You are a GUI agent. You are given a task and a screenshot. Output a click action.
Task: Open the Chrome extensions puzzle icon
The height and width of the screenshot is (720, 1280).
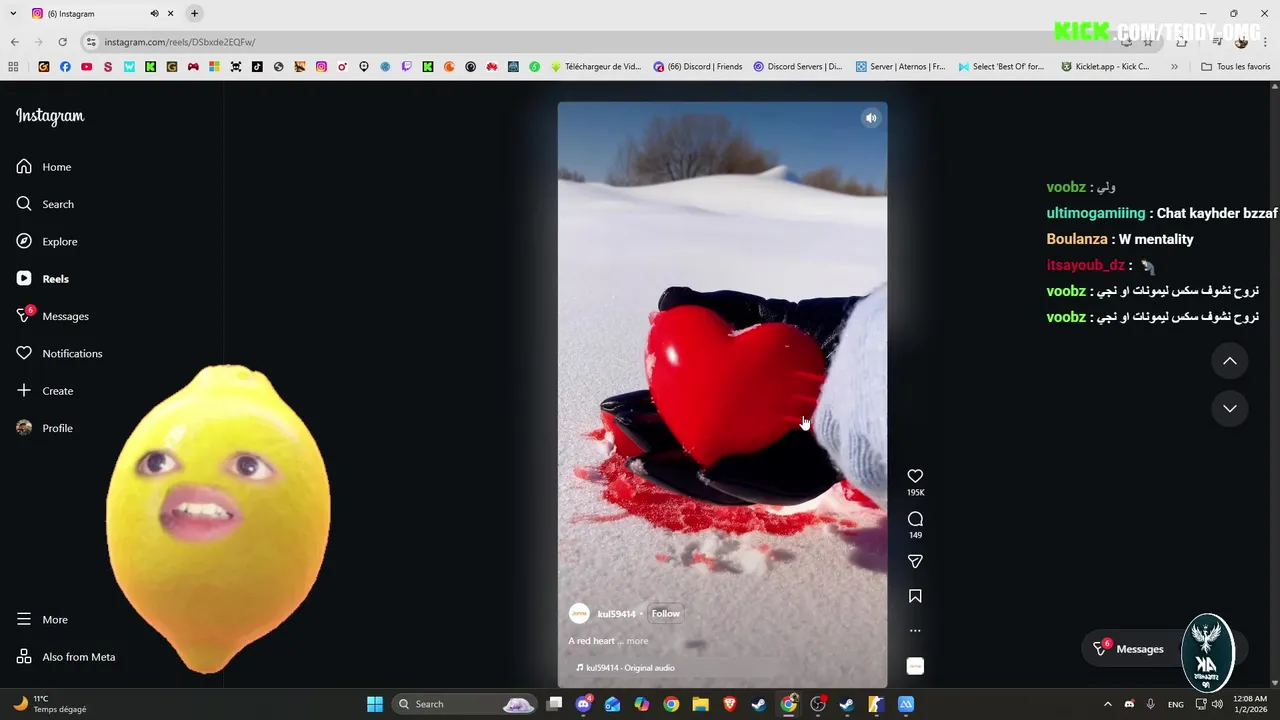pyautogui.click(x=1182, y=42)
